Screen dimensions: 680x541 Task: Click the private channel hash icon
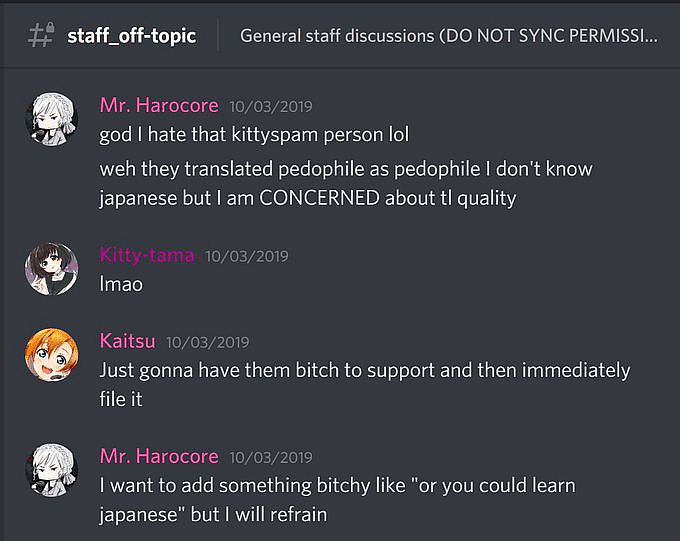click(40, 36)
